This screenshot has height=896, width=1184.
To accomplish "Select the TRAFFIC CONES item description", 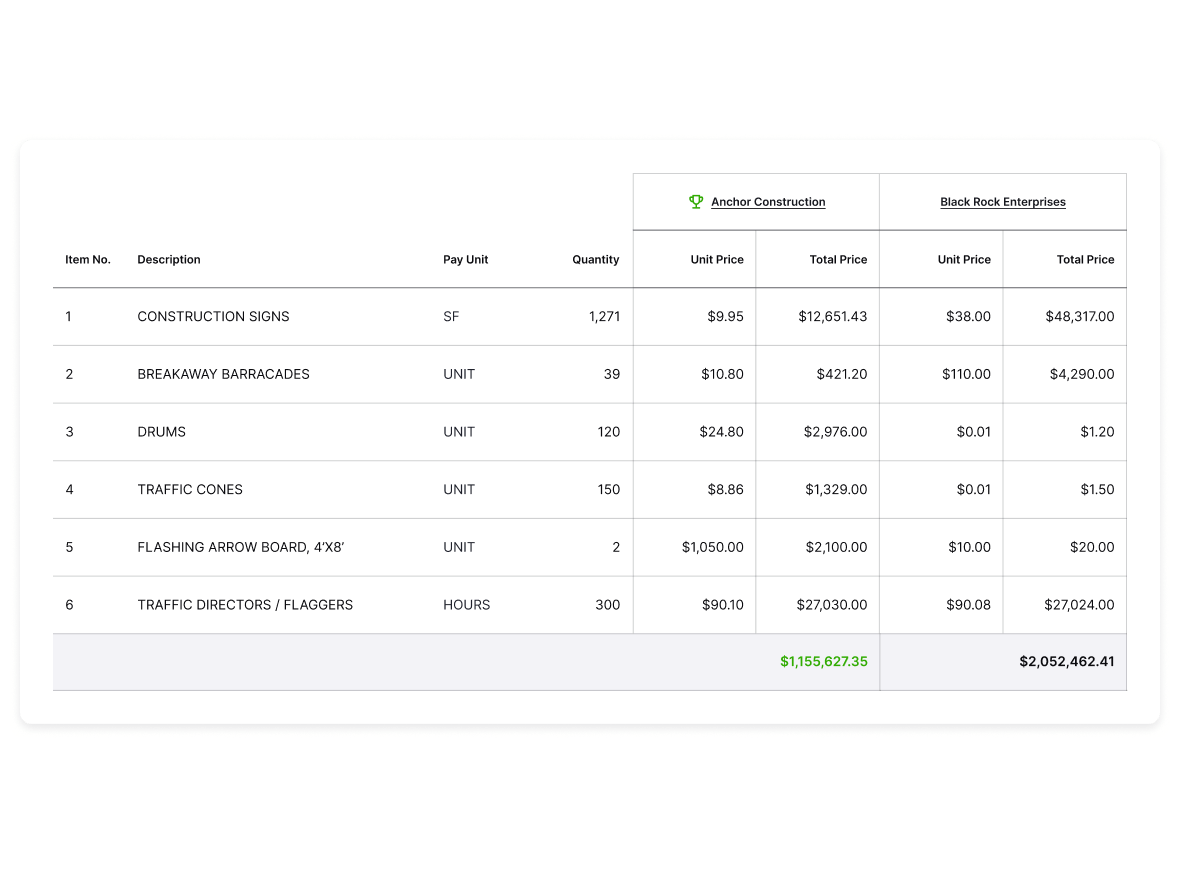I will point(190,490).
